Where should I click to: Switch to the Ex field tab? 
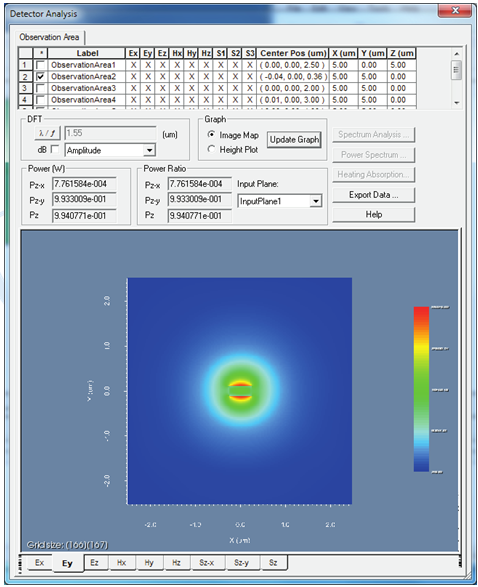[x=39, y=563]
